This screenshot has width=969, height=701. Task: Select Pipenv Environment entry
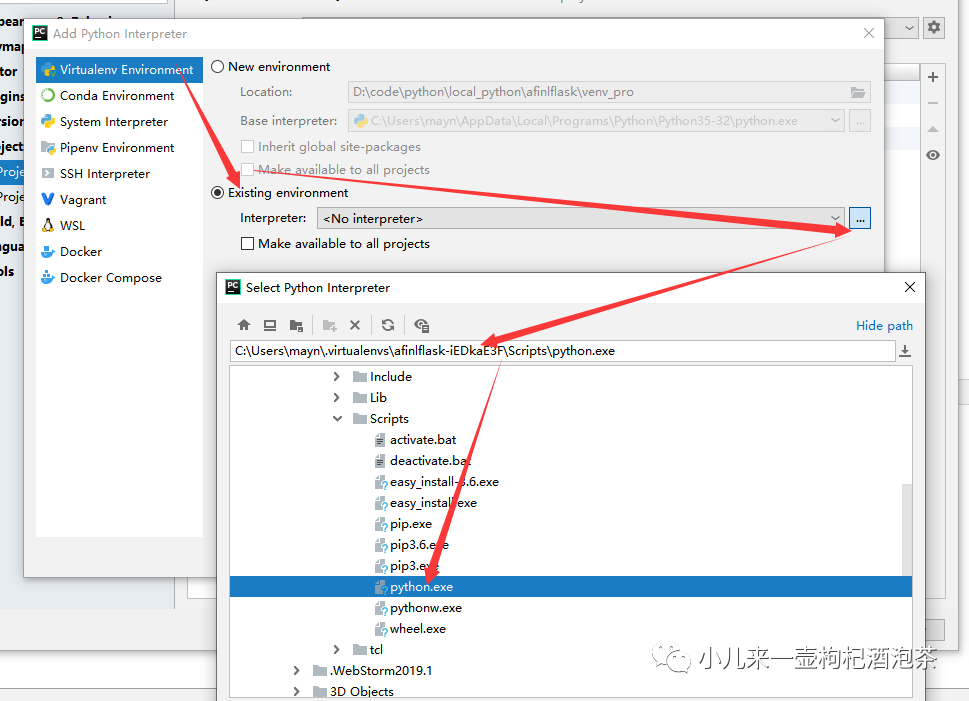(x=119, y=148)
